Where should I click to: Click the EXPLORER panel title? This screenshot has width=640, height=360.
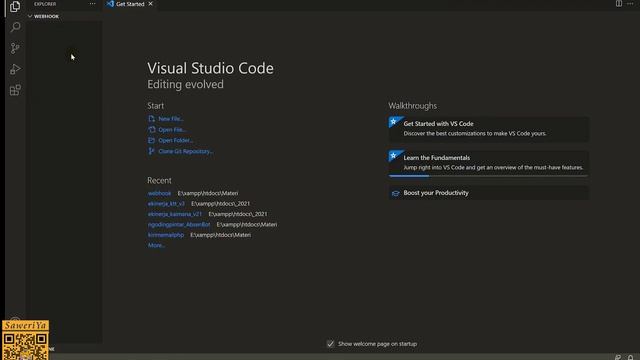click(45, 4)
